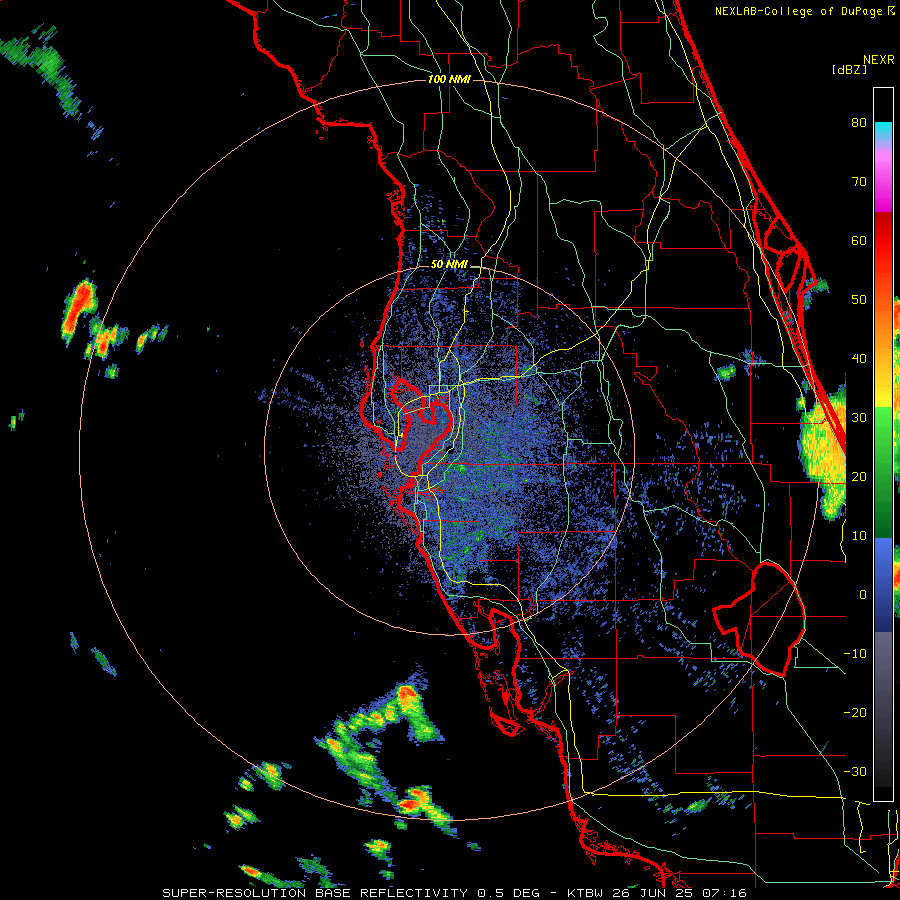
Task: Click the NEXR label above the scale
Action: click(x=878, y=60)
